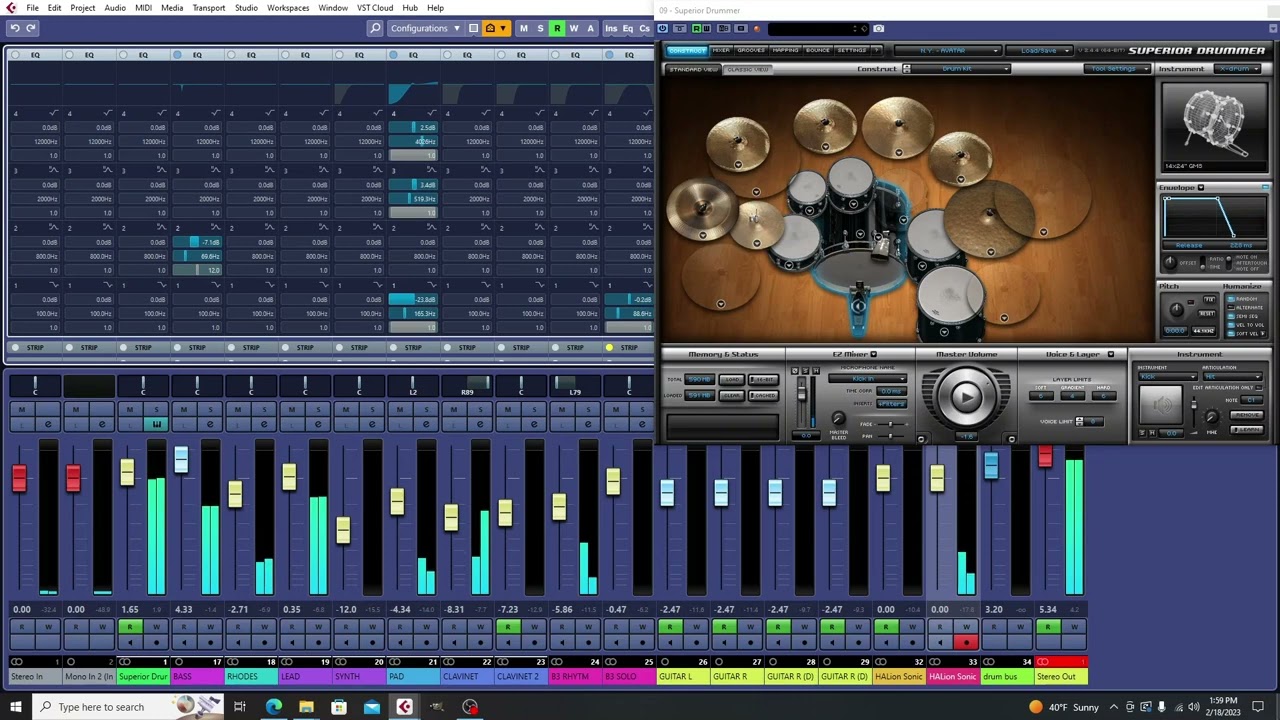Open the EZ Mixer panel menu arrow
1280x720 pixels.
tap(873, 354)
